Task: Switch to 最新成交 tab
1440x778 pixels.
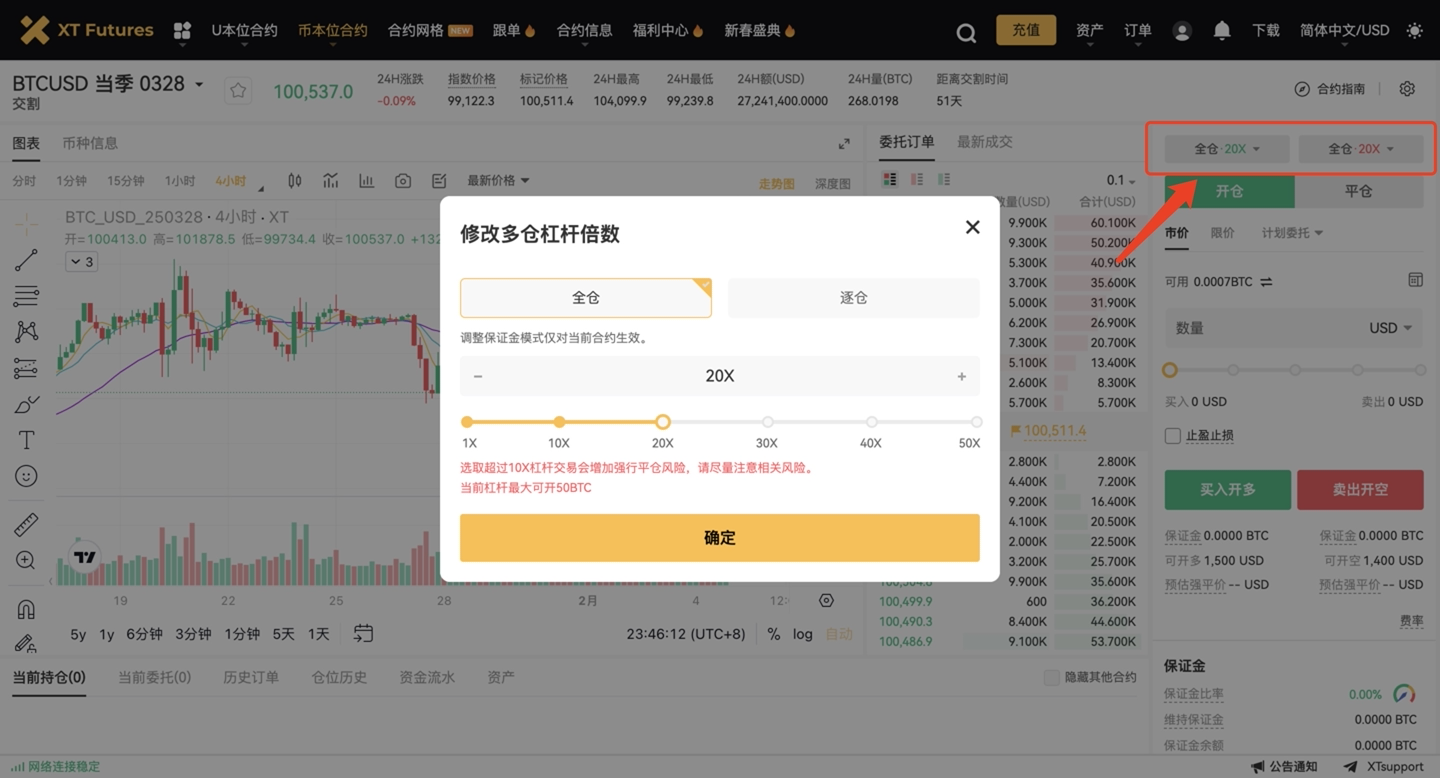Action: point(984,142)
